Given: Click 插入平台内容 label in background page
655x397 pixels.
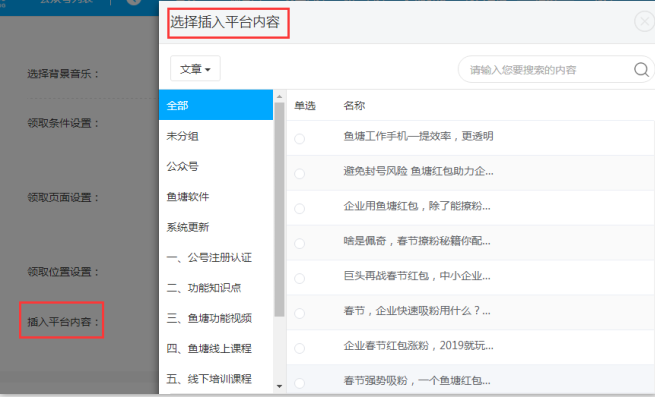Looking at the screenshot, I should tap(63, 321).
